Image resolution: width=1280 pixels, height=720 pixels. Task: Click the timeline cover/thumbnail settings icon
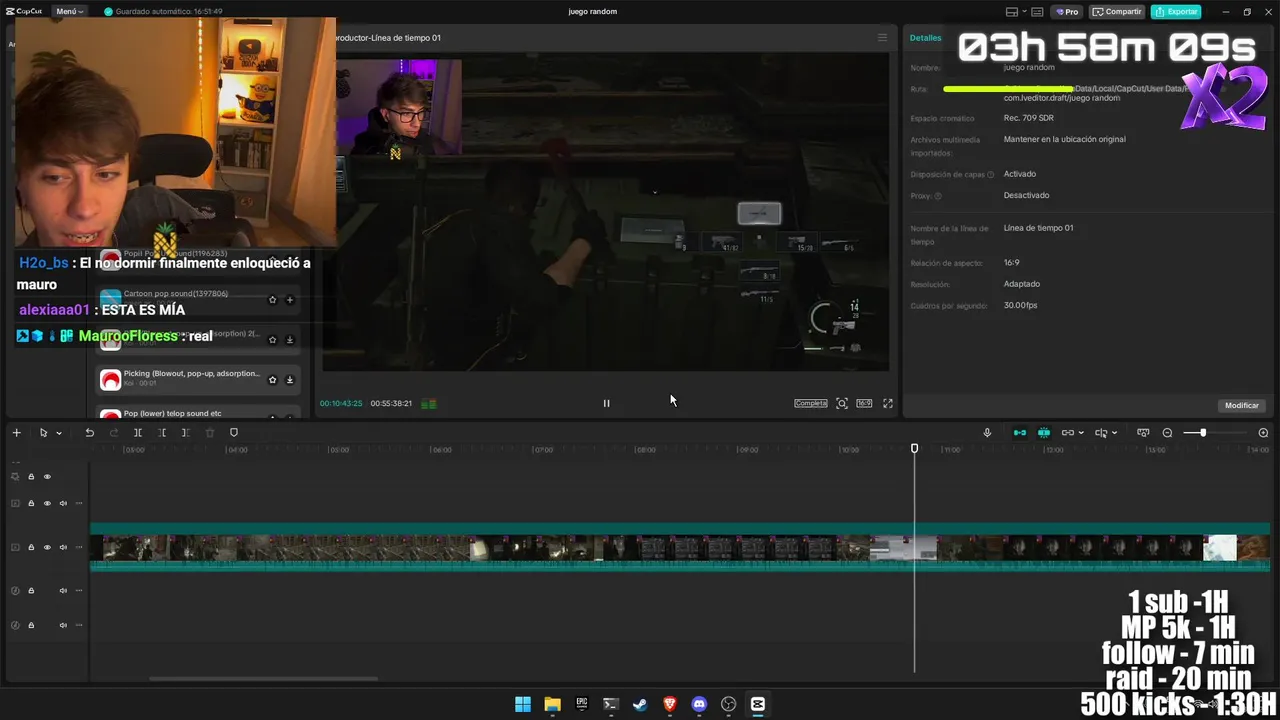1143,433
